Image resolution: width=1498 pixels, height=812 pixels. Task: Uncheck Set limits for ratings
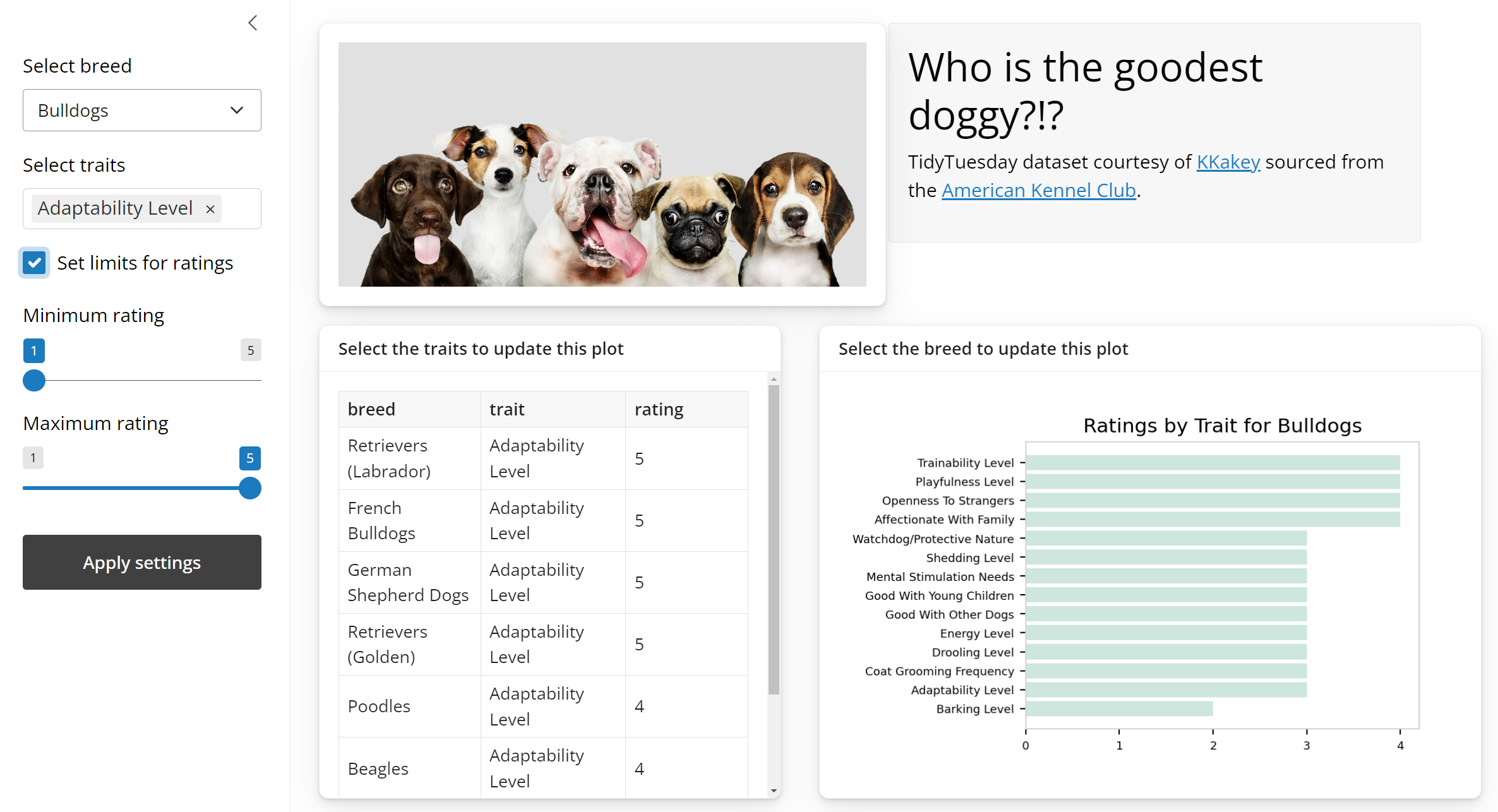(x=34, y=263)
